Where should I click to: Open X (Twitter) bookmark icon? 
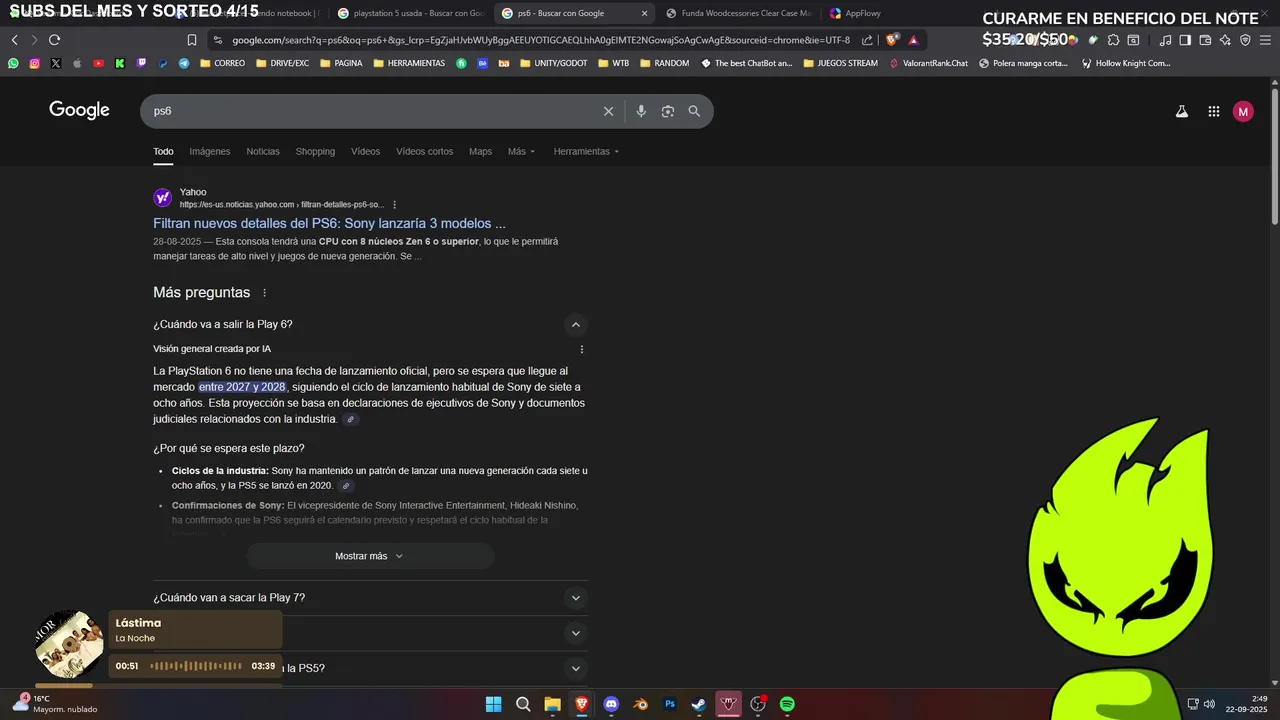pos(55,63)
